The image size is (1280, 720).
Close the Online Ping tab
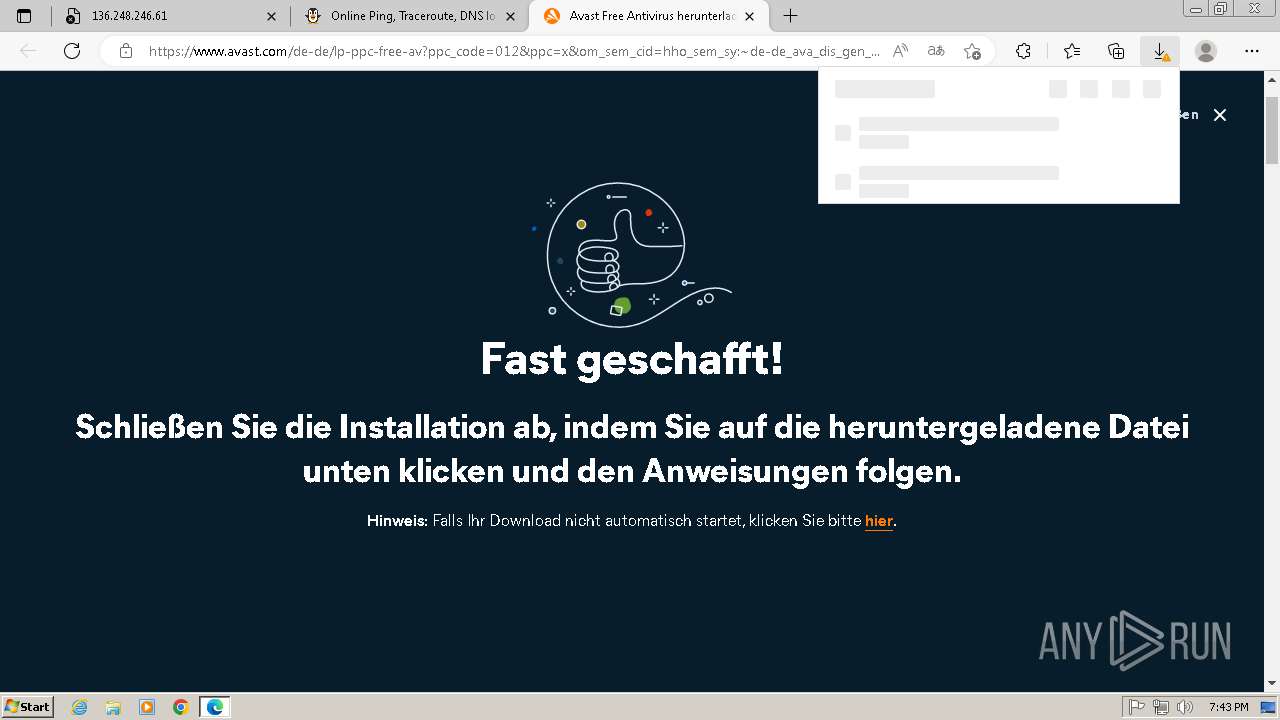click(x=511, y=16)
